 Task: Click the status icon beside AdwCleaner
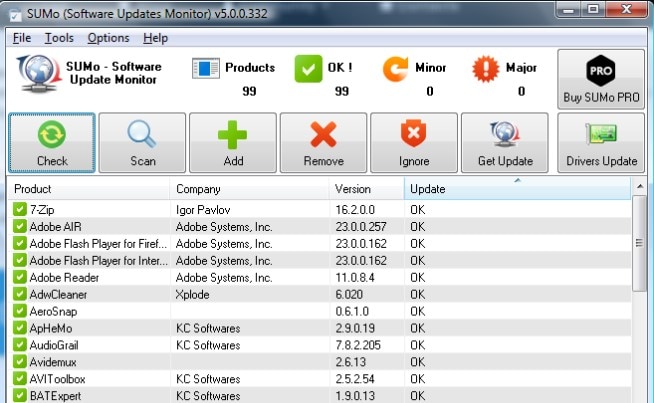click(x=20, y=294)
